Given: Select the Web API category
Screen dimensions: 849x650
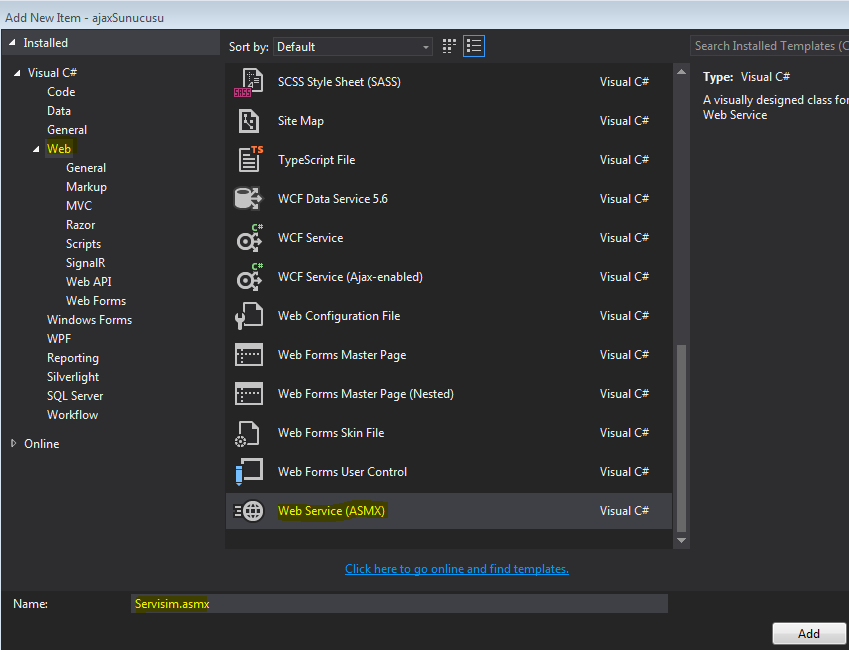Looking at the screenshot, I should click(x=89, y=282).
